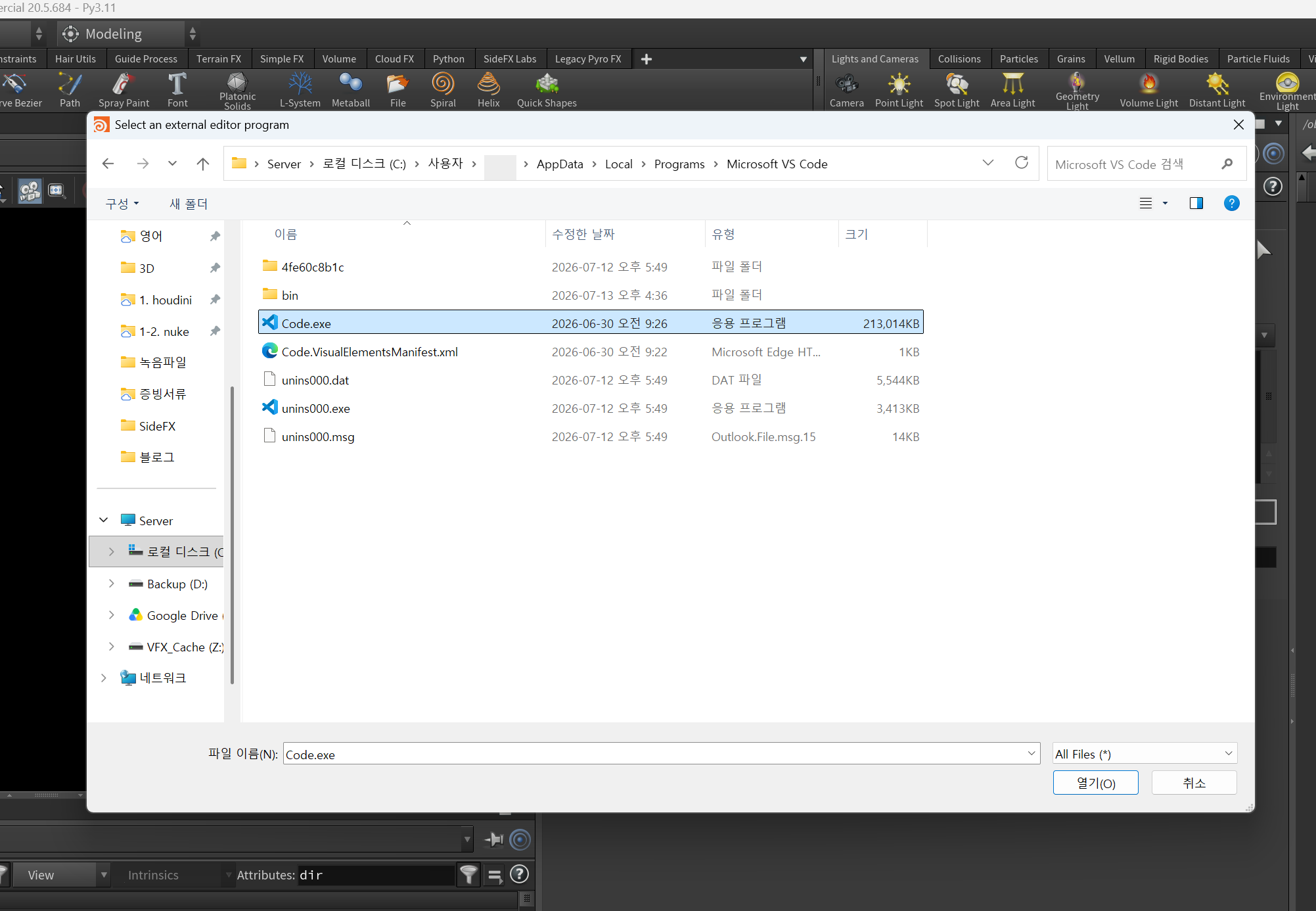Click the filter funnel icon near Attributes
The width and height of the screenshot is (1316, 911).
click(x=468, y=875)
